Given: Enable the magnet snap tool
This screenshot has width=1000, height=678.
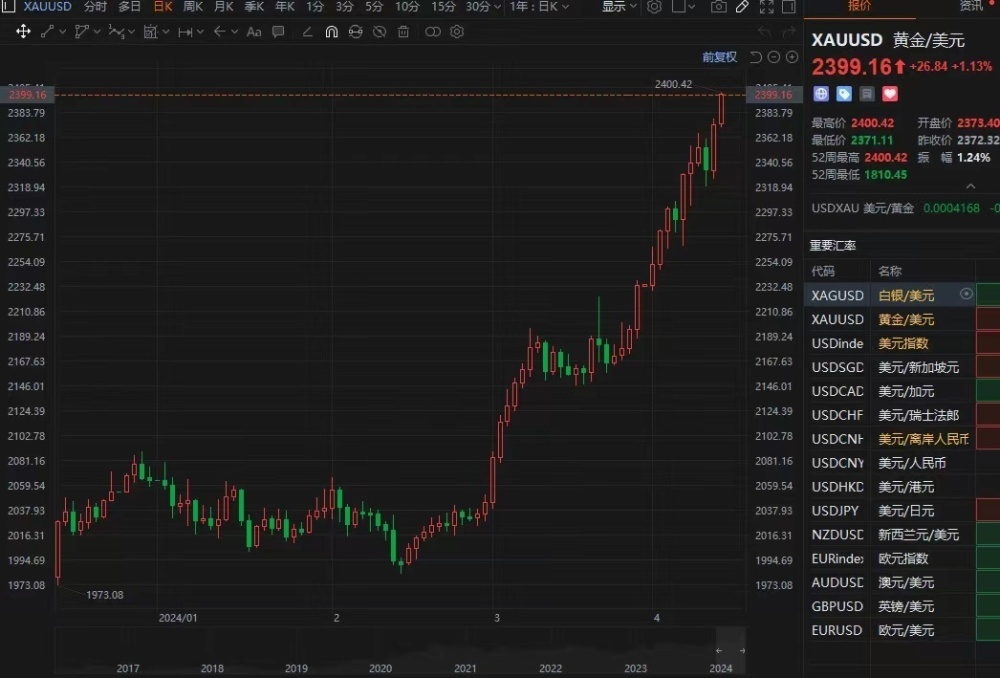Looking at the screenshot, I should (330, 31).
